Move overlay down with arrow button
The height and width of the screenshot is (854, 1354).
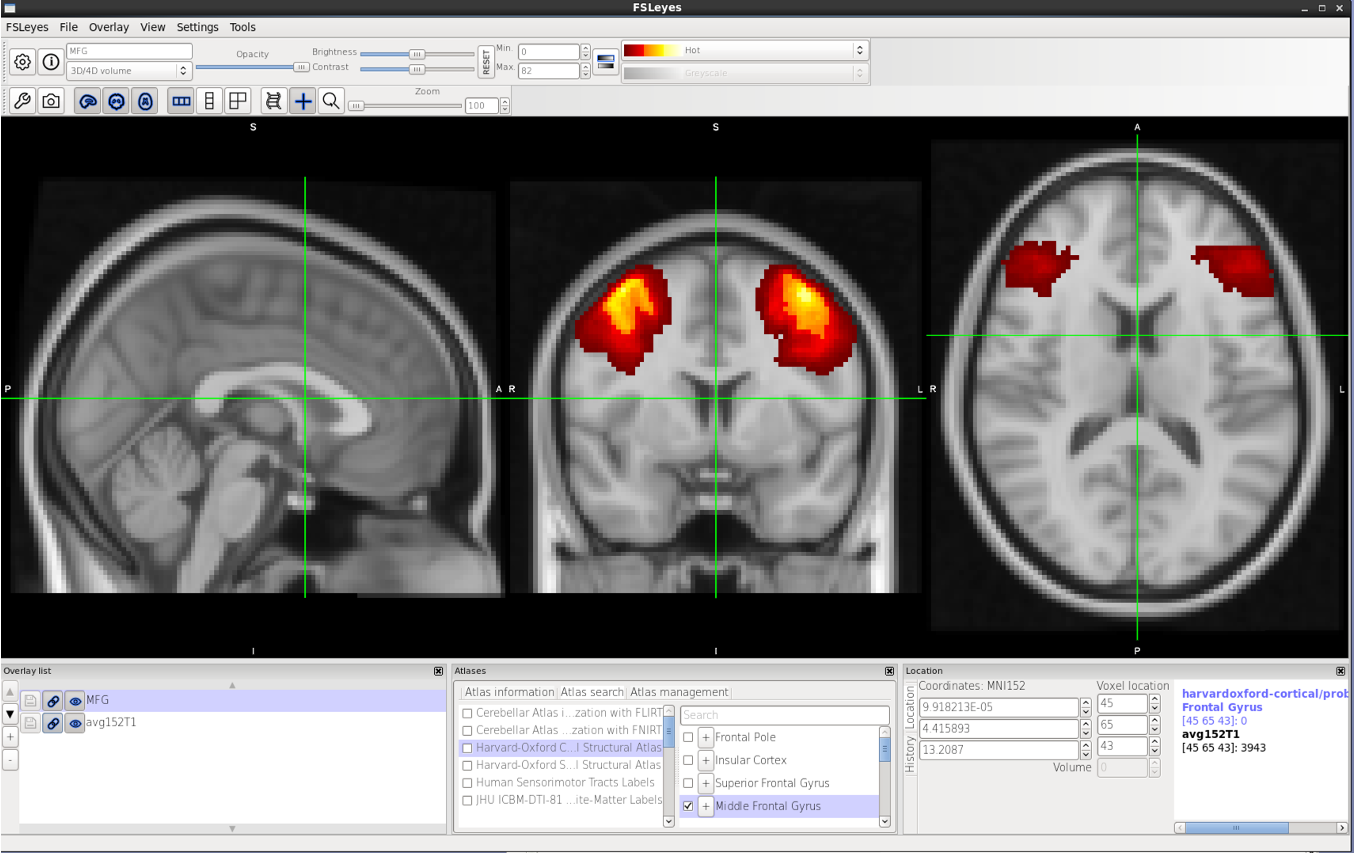10,714
